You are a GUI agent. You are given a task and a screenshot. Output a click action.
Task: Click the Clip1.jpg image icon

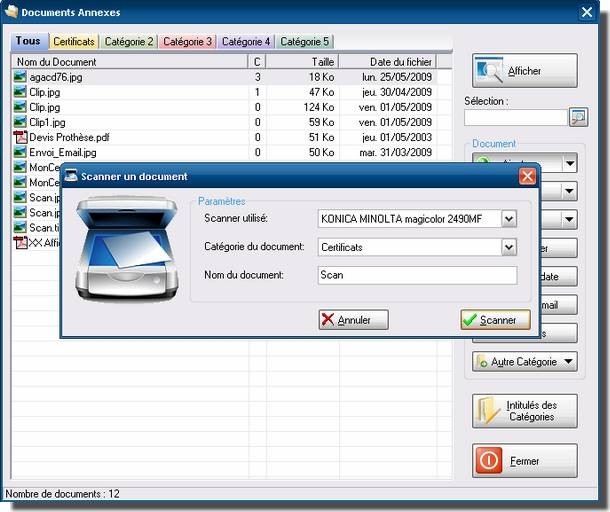pos(20,122)
